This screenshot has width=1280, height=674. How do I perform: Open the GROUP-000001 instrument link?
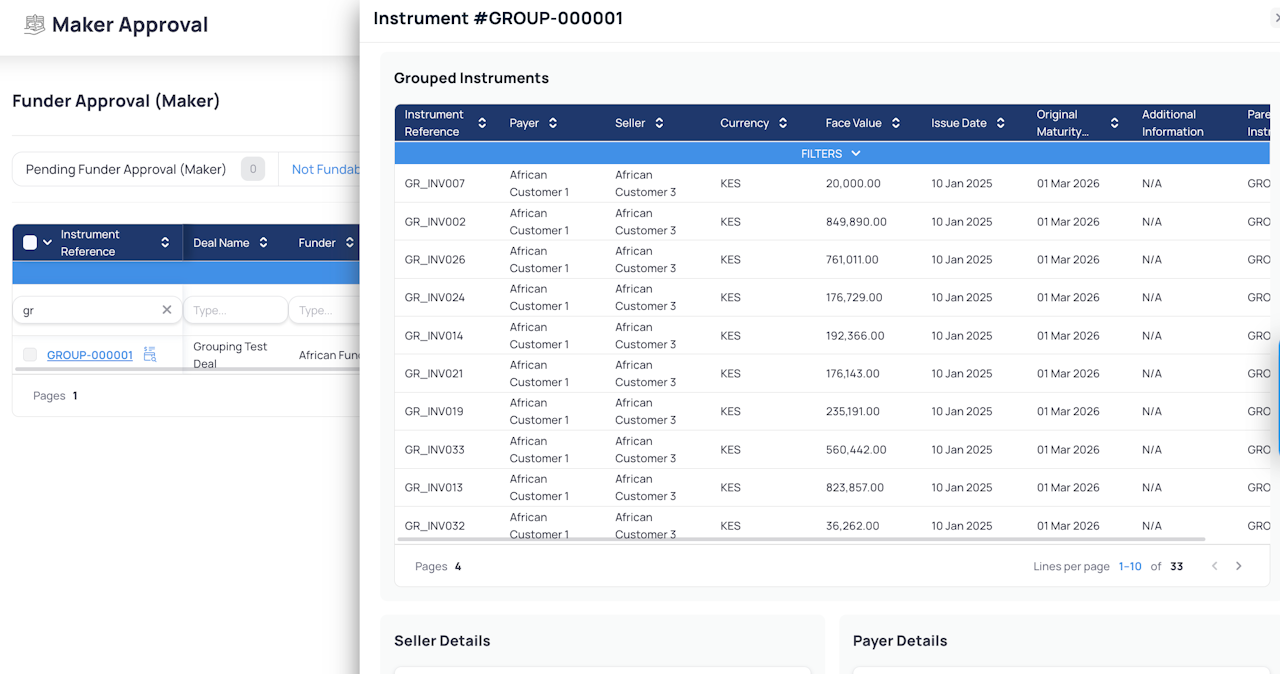click(x=90, y=355)
